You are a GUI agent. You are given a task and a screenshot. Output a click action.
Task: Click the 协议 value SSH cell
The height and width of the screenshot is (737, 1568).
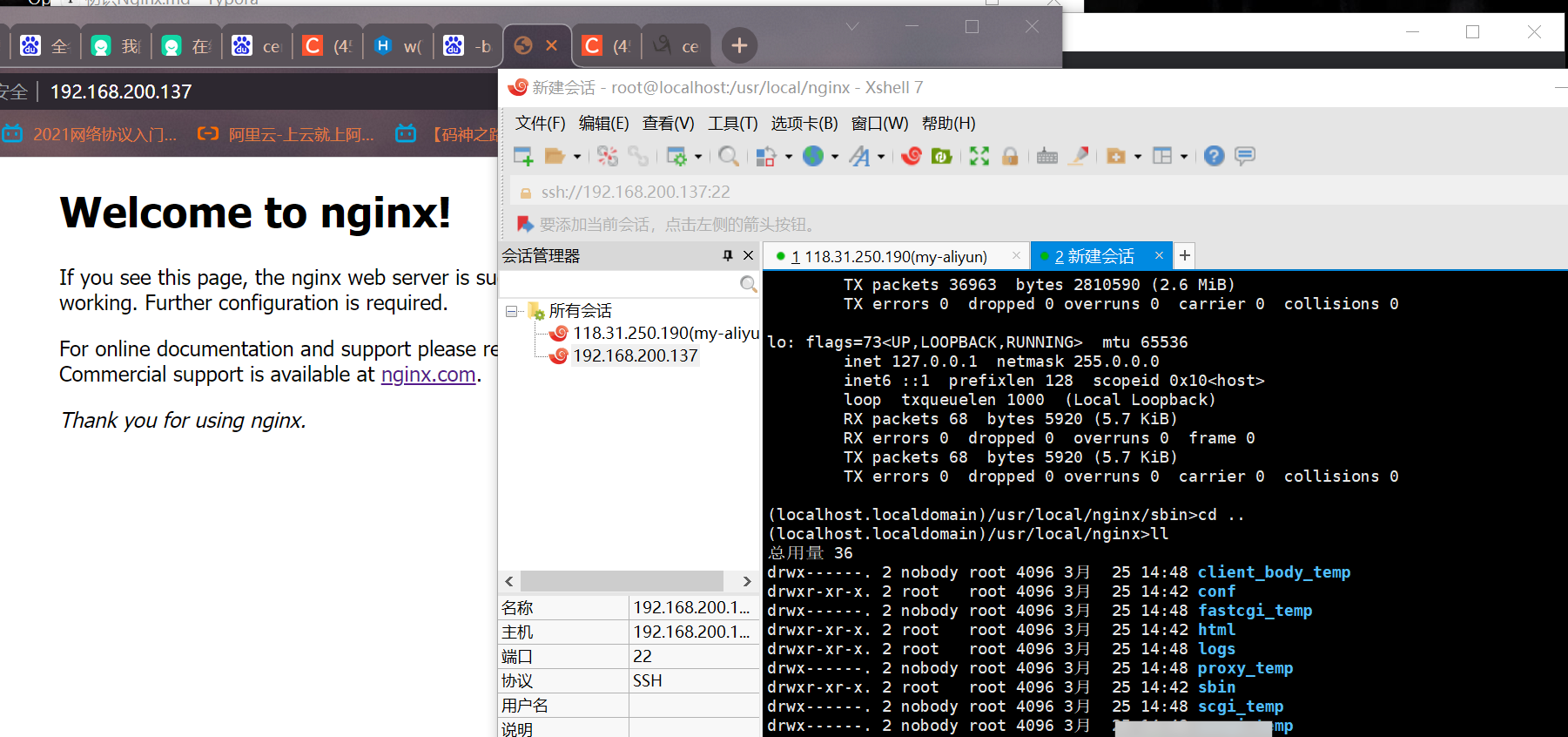tap(694, 680)
